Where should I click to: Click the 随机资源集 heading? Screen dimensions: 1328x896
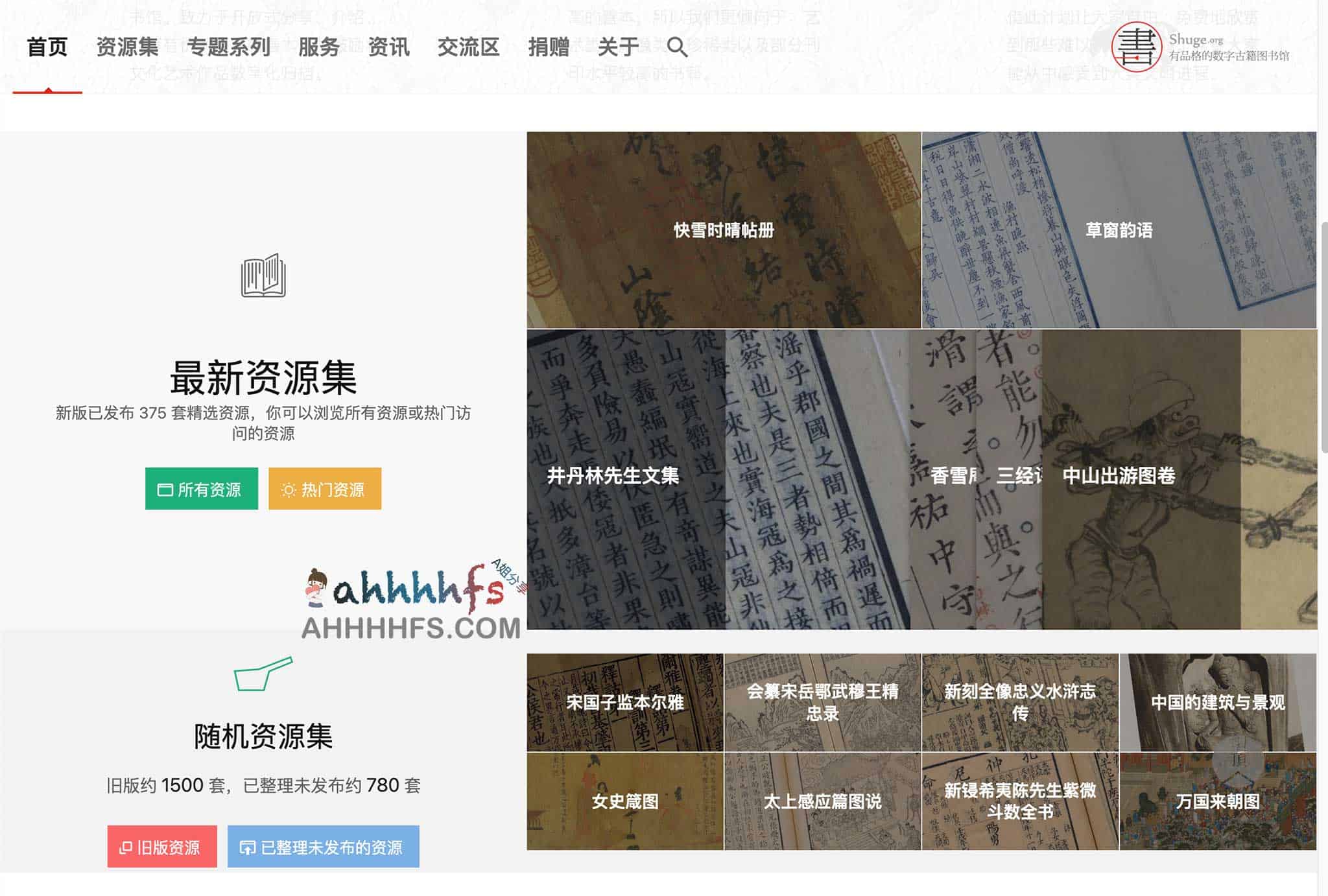click(263, 737)
